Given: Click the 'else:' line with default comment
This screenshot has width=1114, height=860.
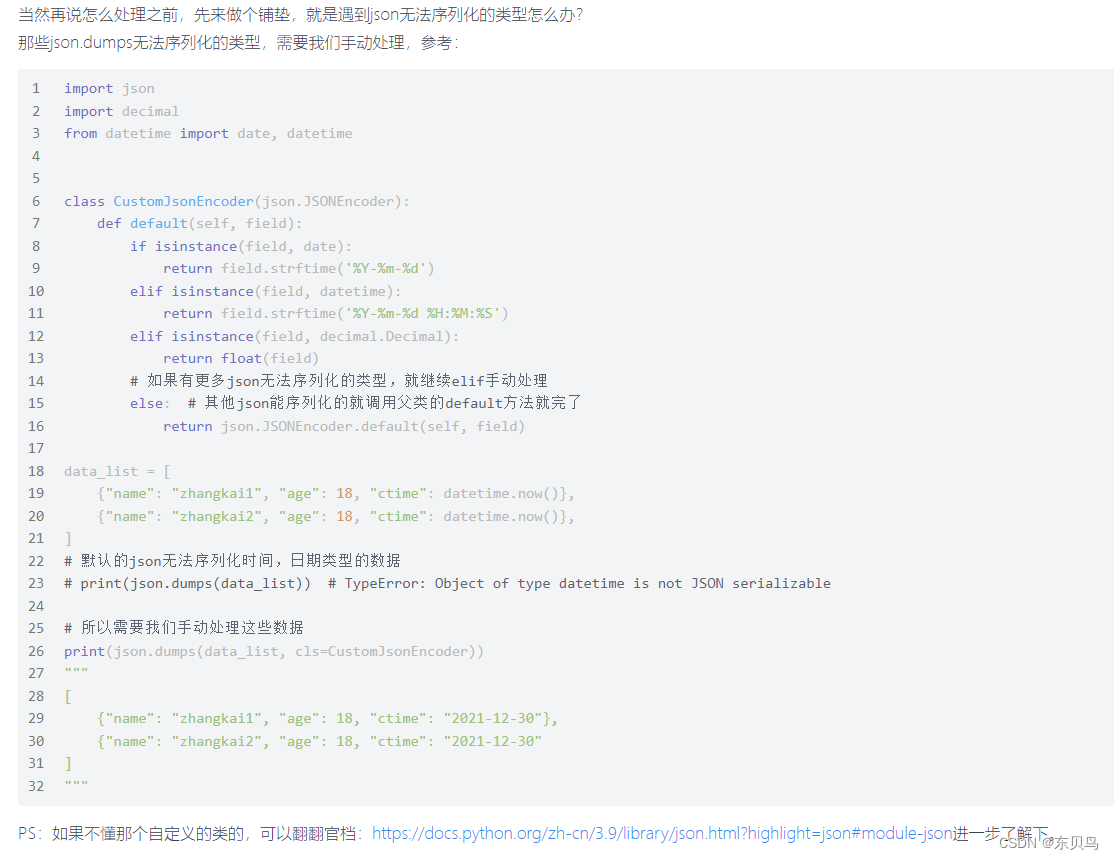Looking at the screenshot, I should (x=355, y=403).
